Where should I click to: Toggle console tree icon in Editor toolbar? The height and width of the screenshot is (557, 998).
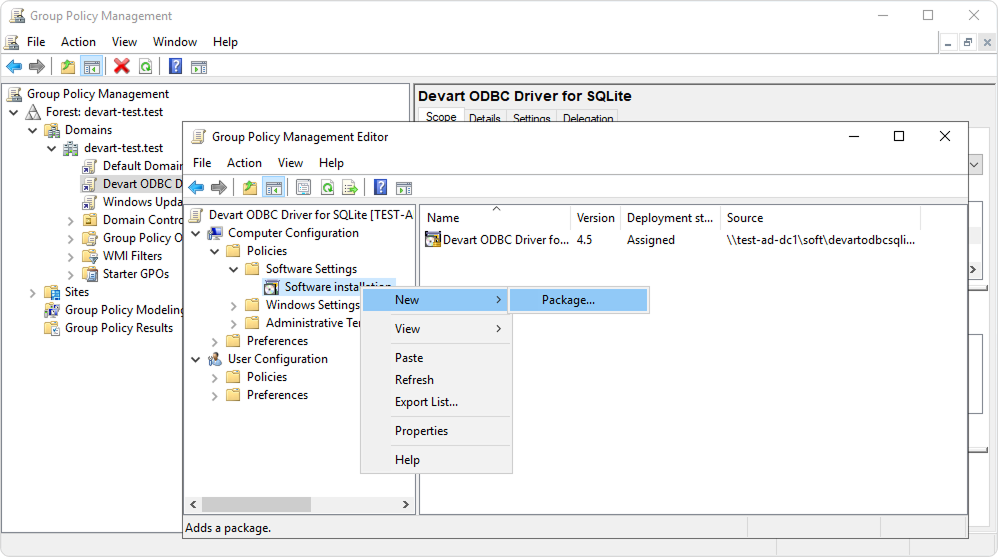point(274,187)
